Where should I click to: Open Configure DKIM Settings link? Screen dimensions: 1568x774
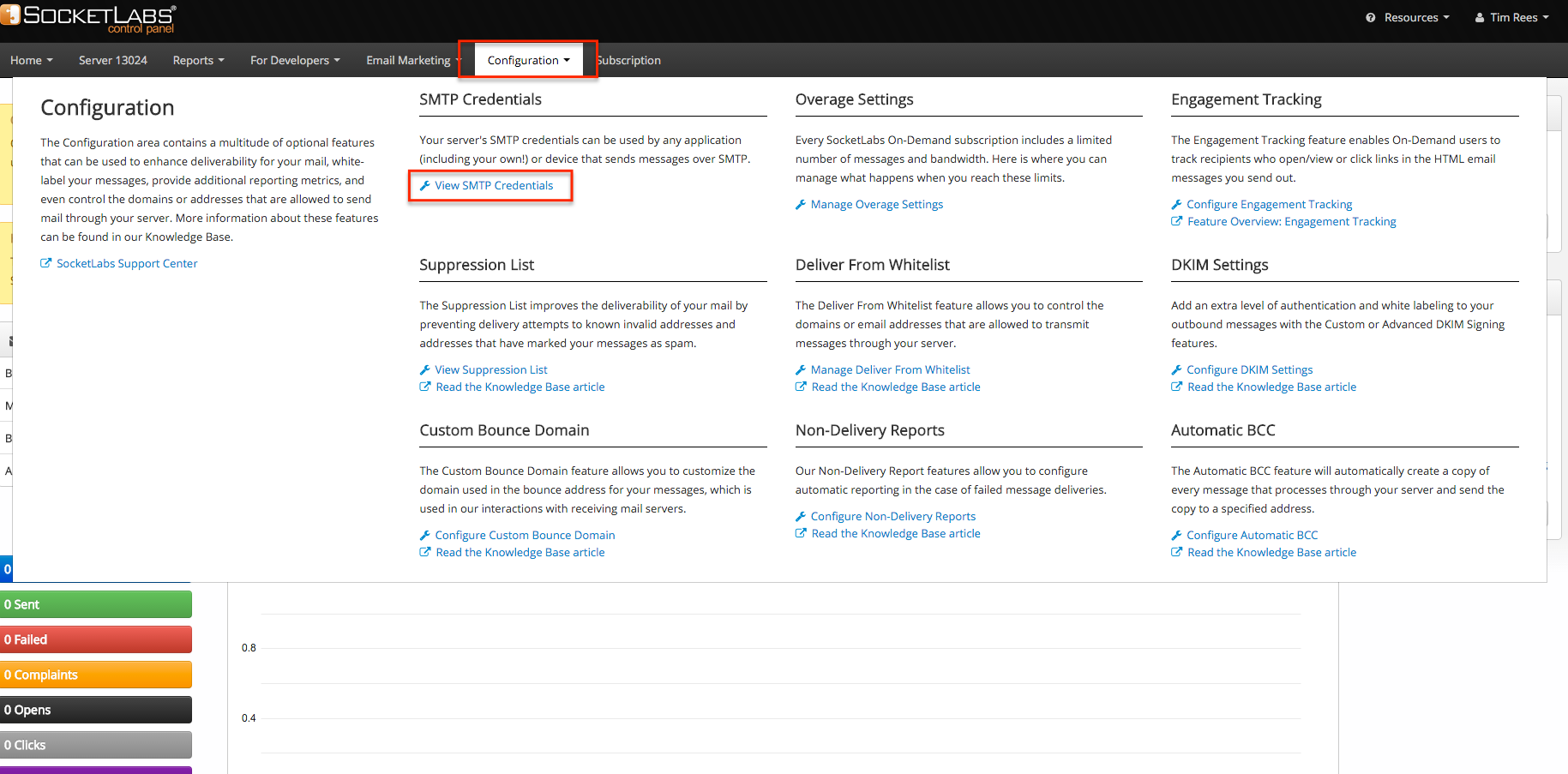click(x=1250, y=369)
